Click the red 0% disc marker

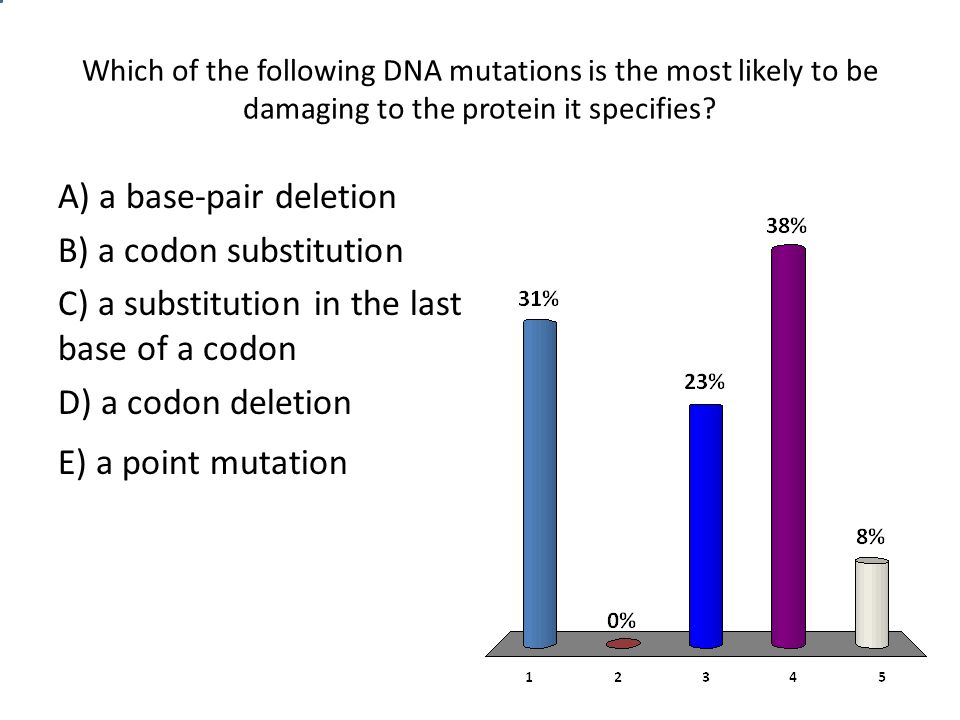[x=623, y=643]
